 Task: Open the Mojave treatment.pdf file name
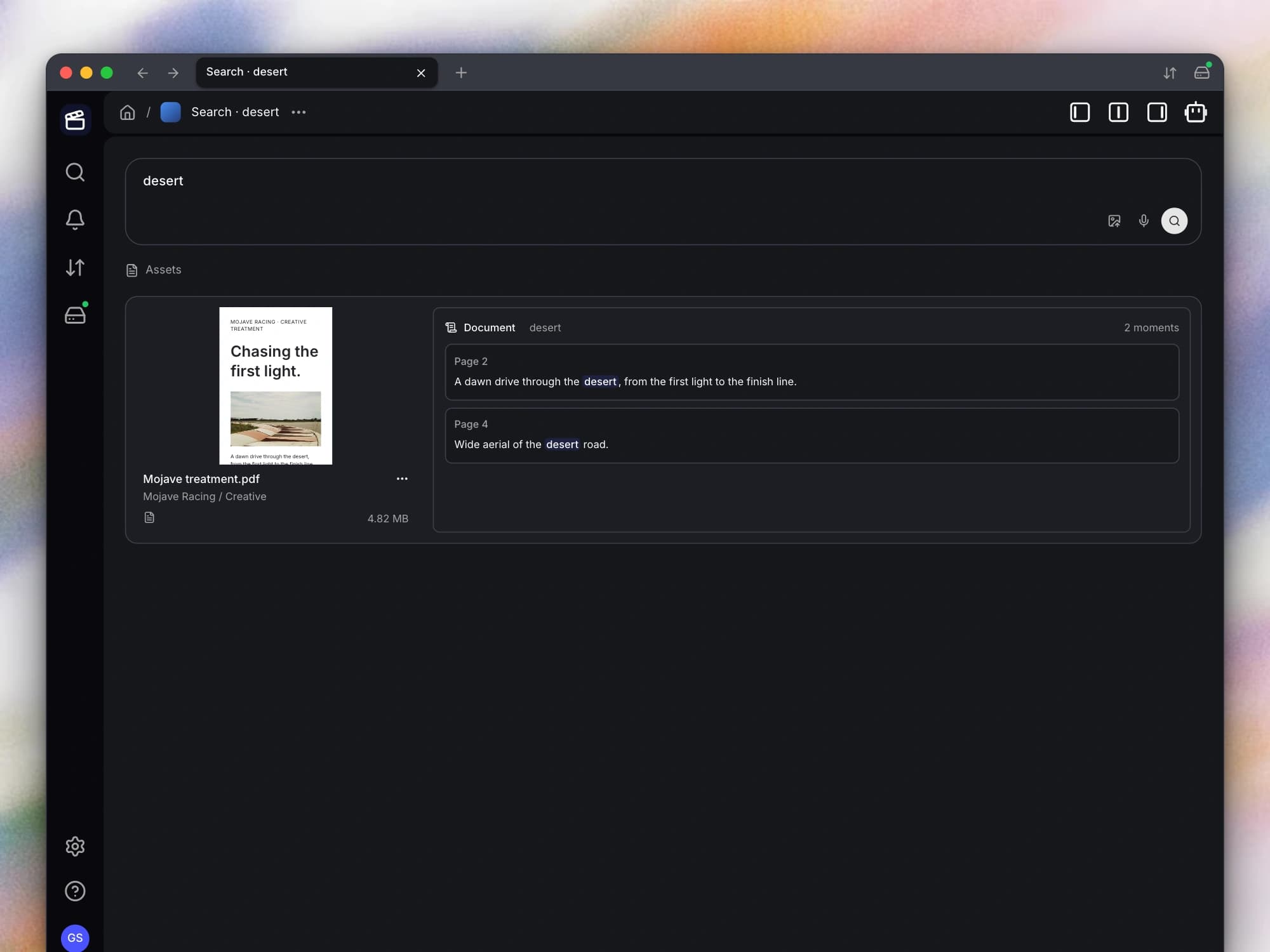[201, 479]
